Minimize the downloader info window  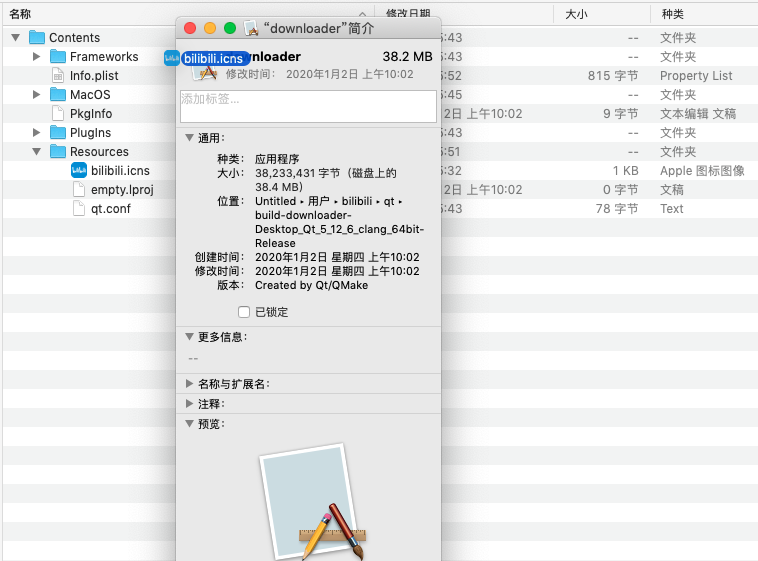coord(210,29)
